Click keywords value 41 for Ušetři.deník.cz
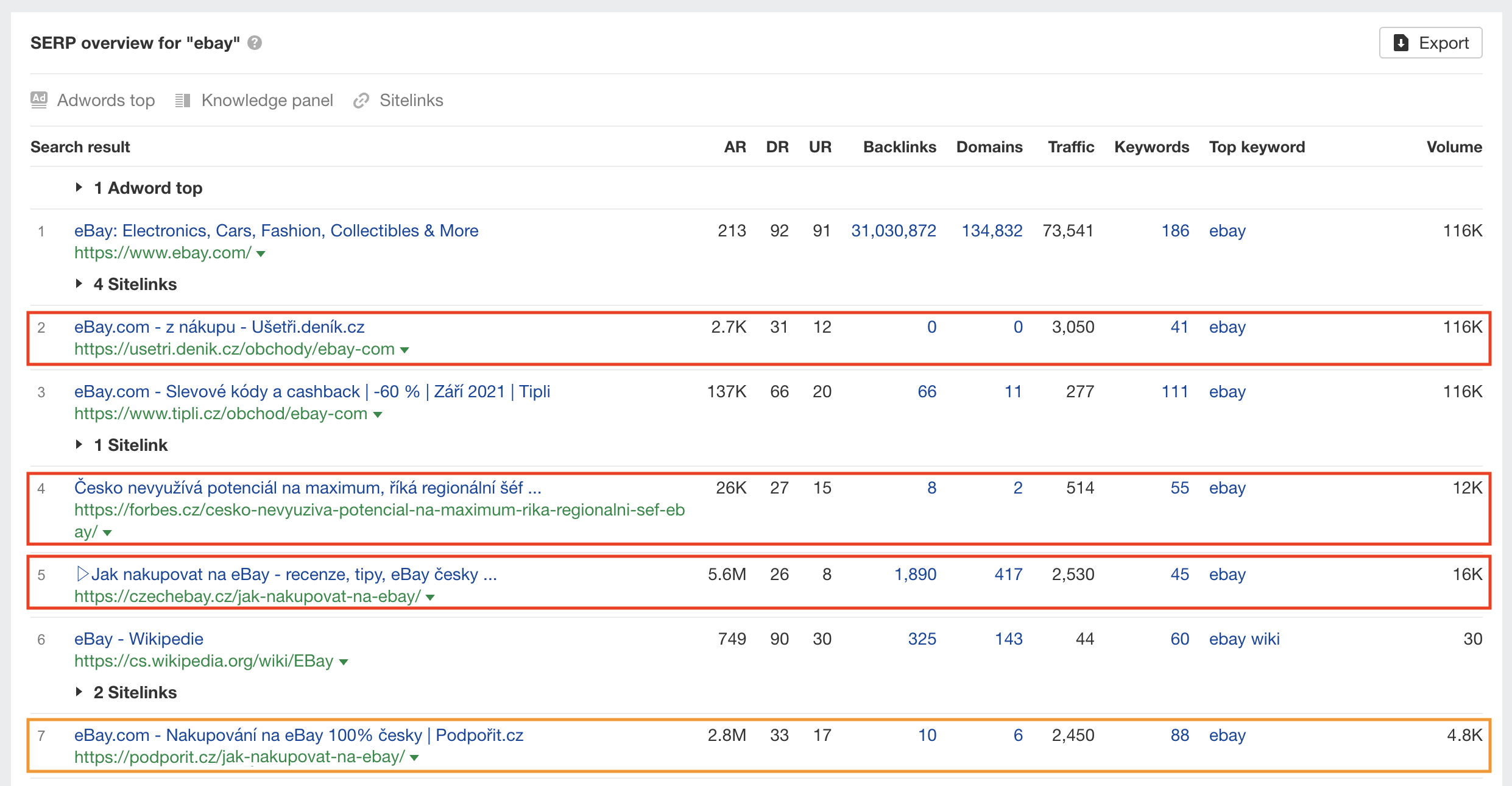 (x=1180, y=327)
